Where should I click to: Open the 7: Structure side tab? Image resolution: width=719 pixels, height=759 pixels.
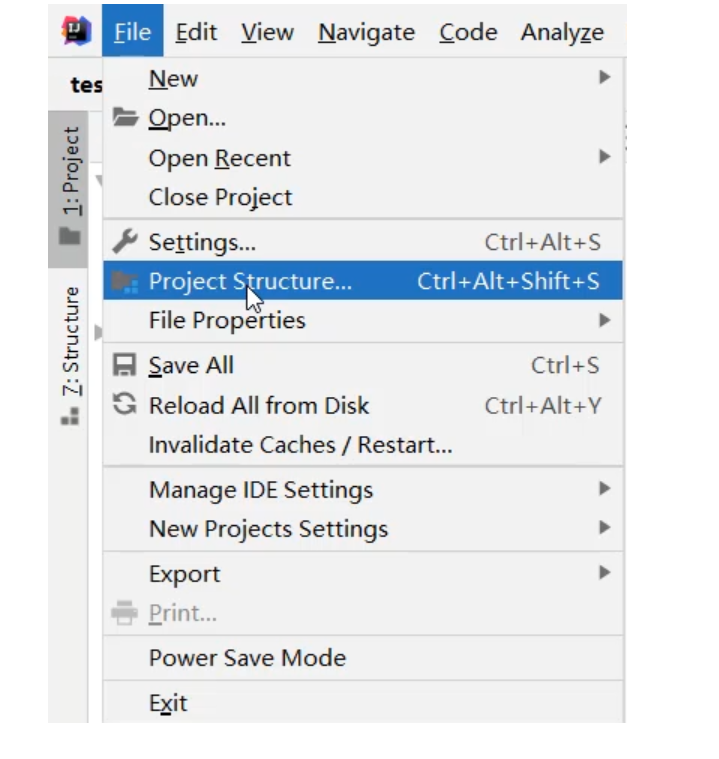point(70,340)
